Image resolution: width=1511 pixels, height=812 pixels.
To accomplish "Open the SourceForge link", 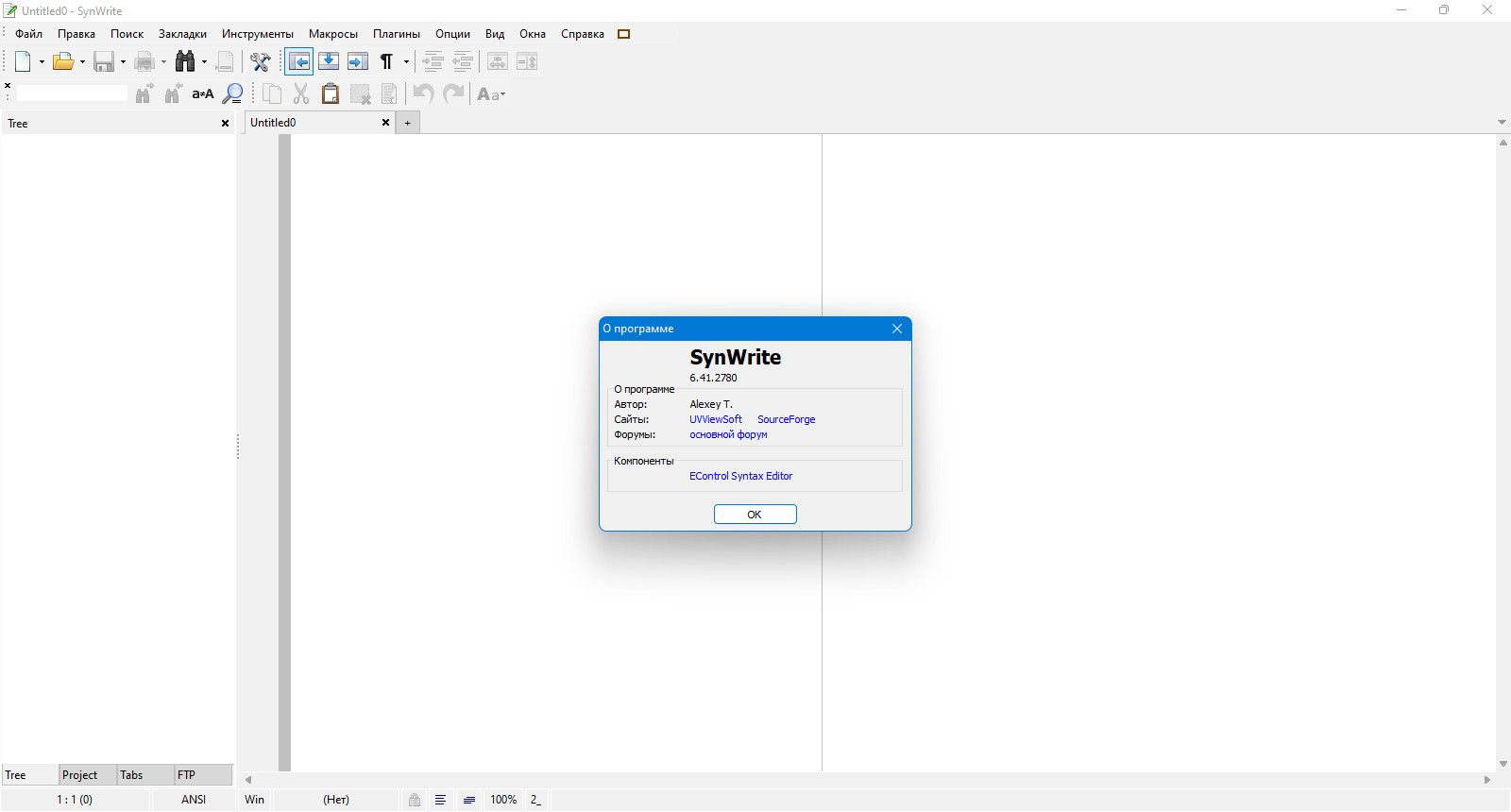I will (x=786, y=419).
